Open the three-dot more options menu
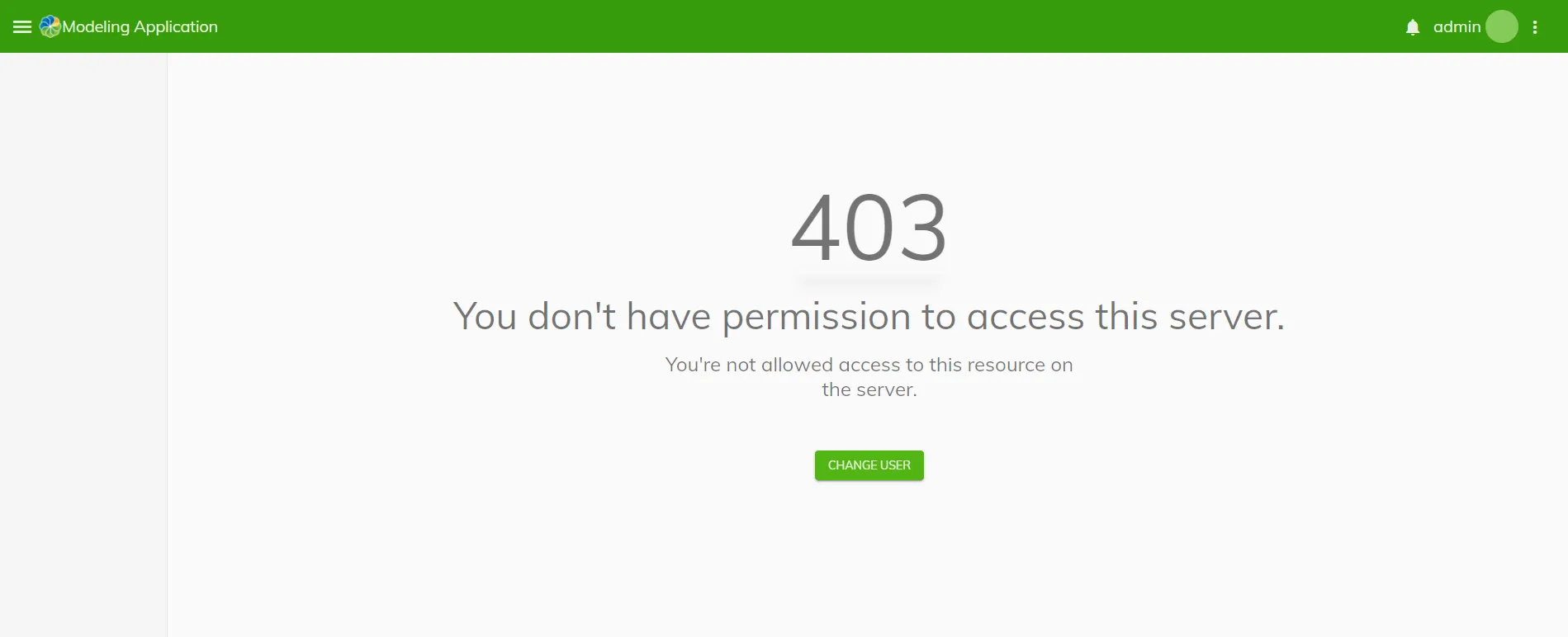The image size is (1568, 637). coord(1535,27)
